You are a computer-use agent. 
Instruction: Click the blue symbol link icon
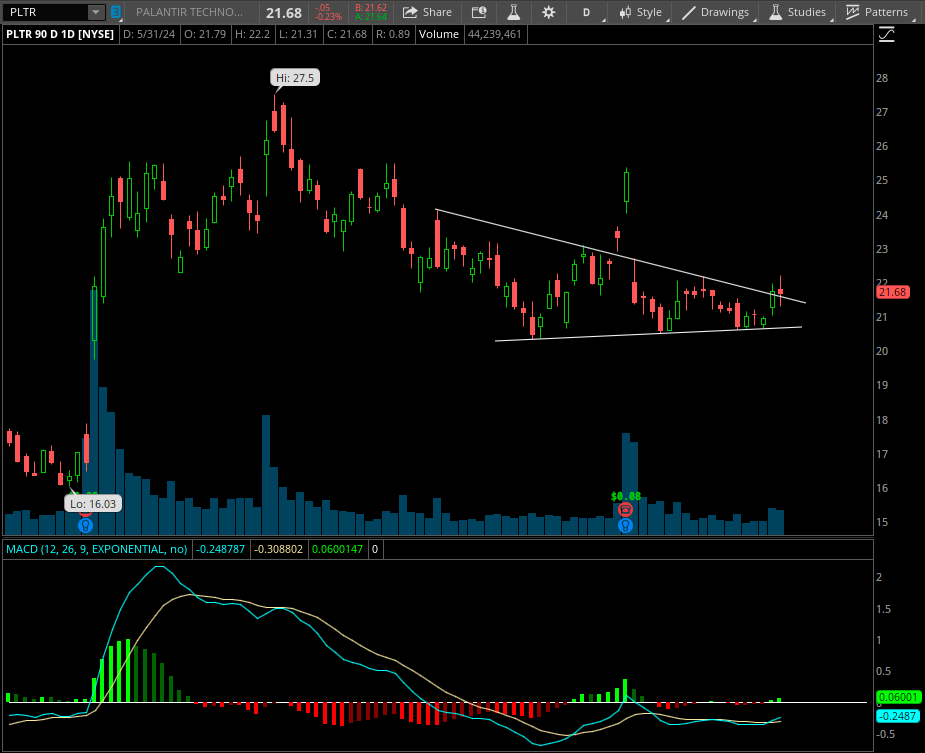[116, 12]
